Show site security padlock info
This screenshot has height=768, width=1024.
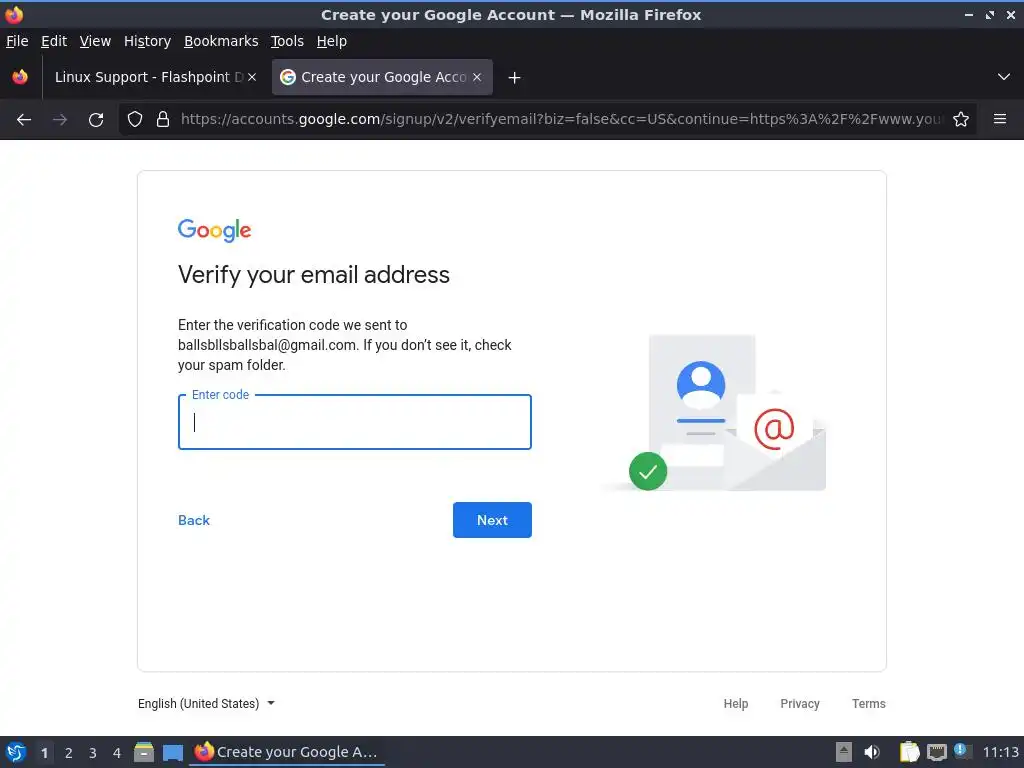click(163, 120)
